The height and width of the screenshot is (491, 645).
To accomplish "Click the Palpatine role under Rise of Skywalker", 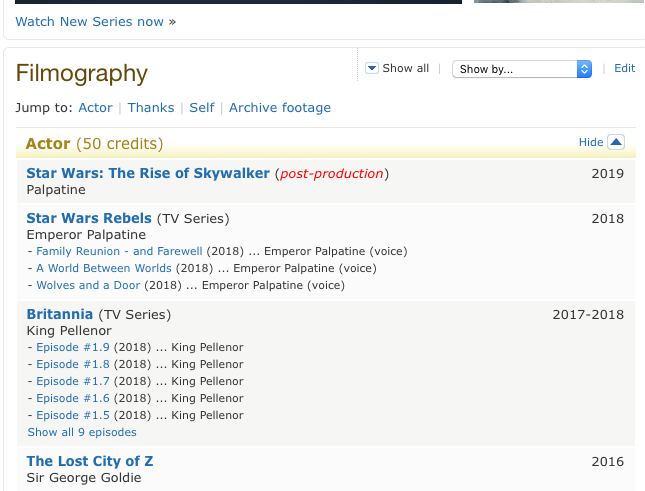I will [56, 190].
